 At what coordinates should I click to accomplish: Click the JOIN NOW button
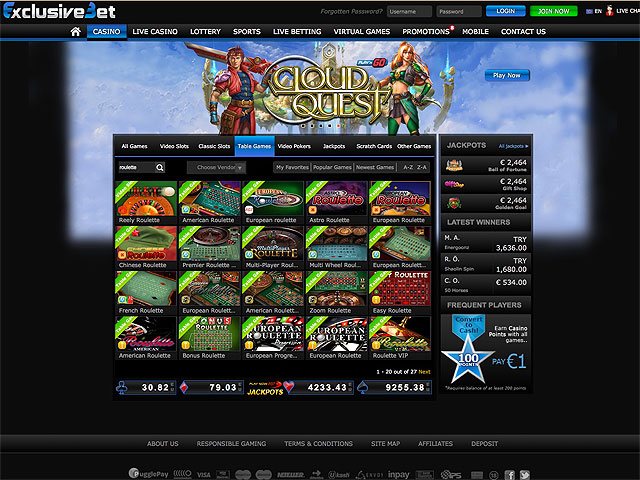tap(553, 11)
